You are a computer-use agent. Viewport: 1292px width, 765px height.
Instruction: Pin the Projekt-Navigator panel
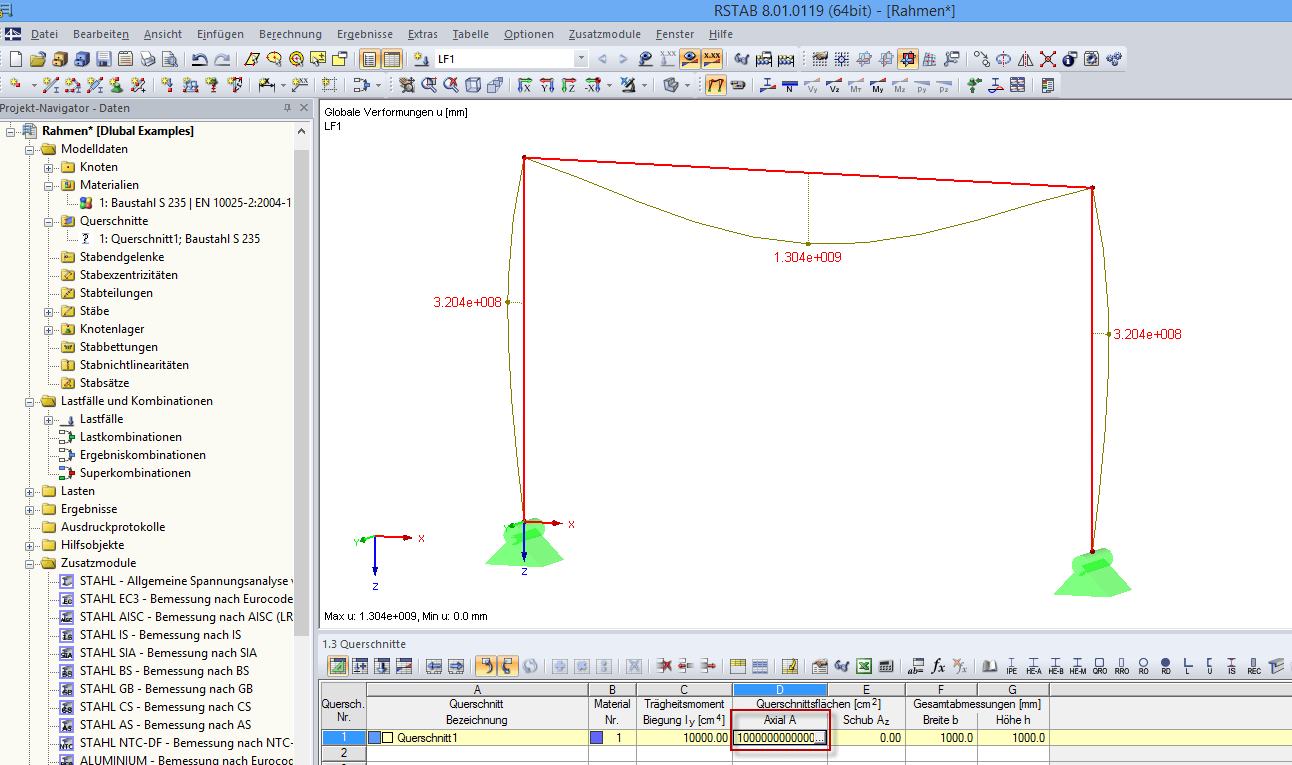tap(288, 108)
